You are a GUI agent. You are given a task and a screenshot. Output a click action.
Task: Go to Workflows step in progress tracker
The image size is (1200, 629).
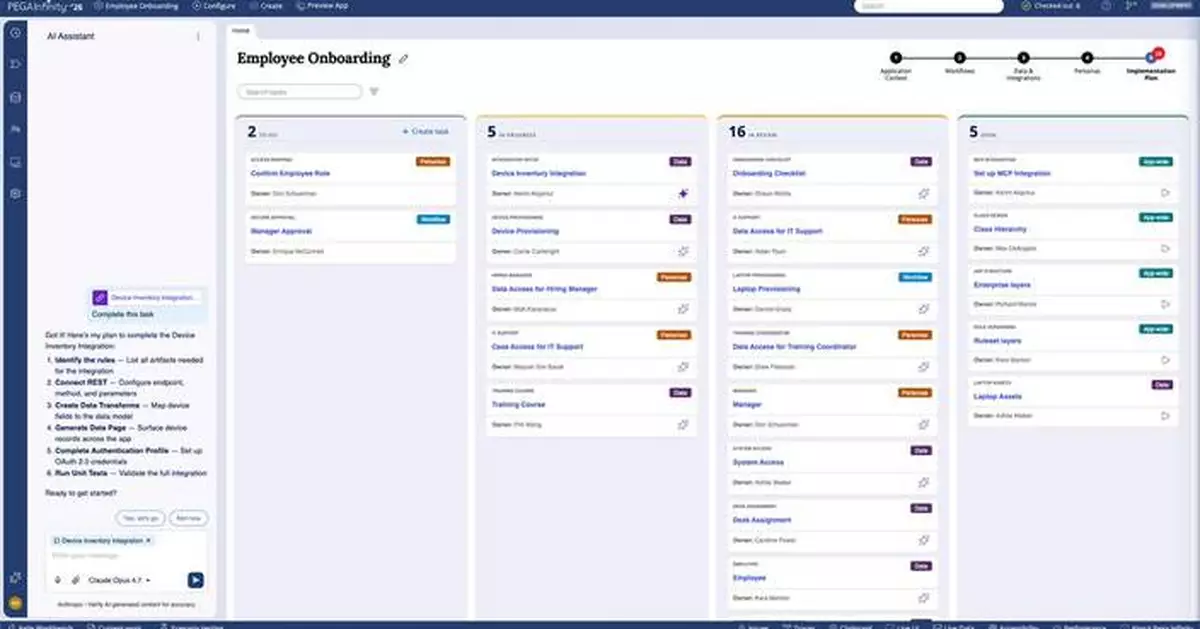pos(959,63)
